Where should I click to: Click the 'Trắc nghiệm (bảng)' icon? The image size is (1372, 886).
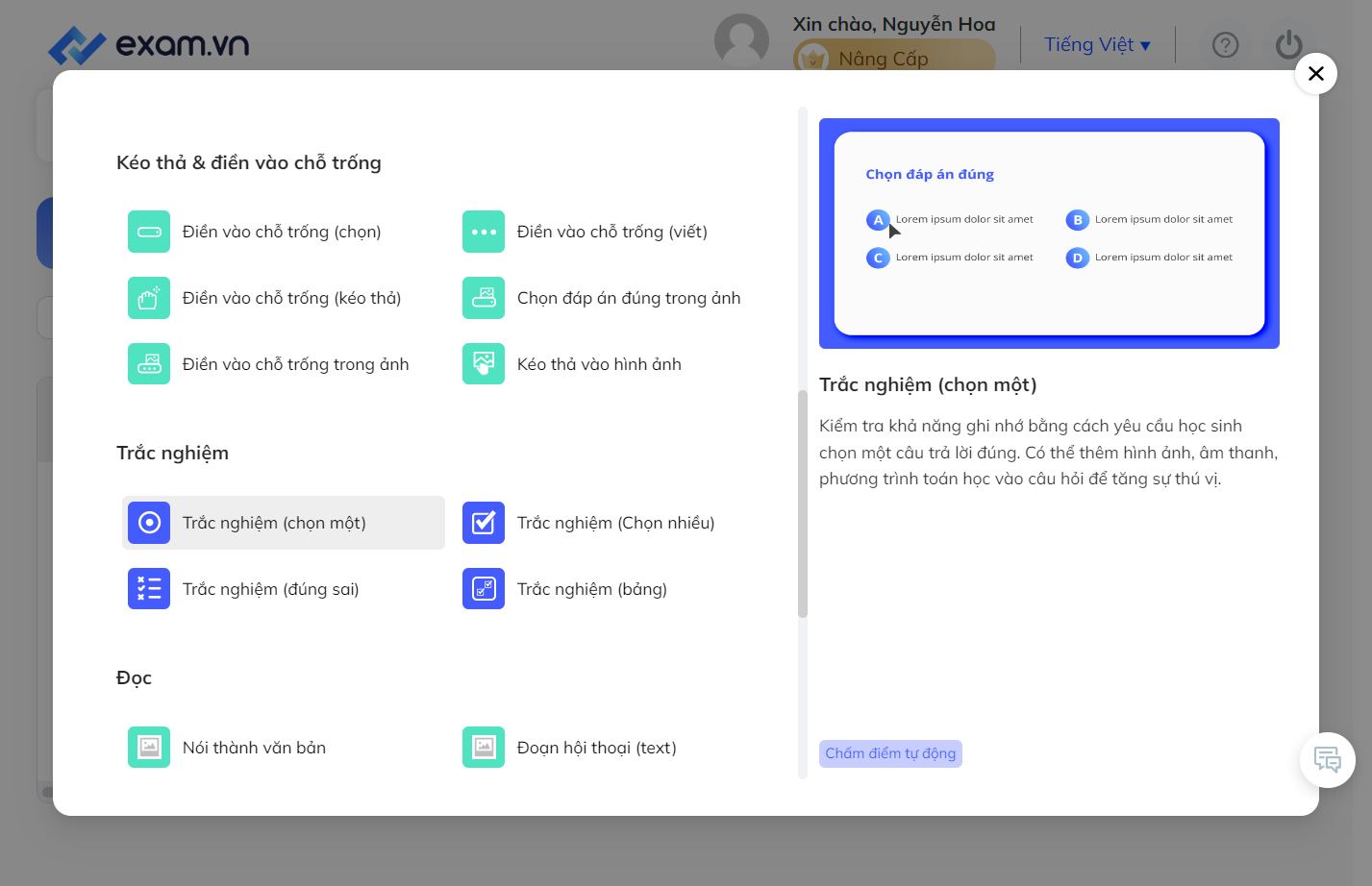click(484, 589)
